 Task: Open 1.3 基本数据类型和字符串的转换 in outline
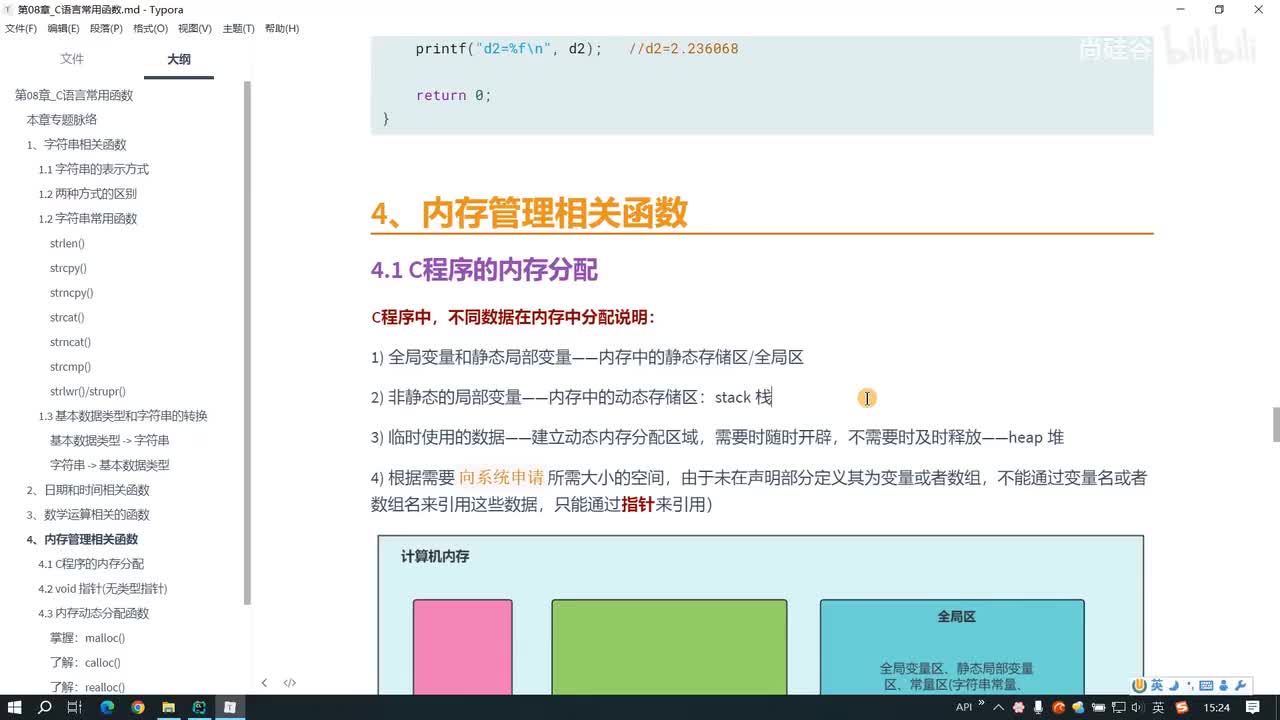coord(123,416)
